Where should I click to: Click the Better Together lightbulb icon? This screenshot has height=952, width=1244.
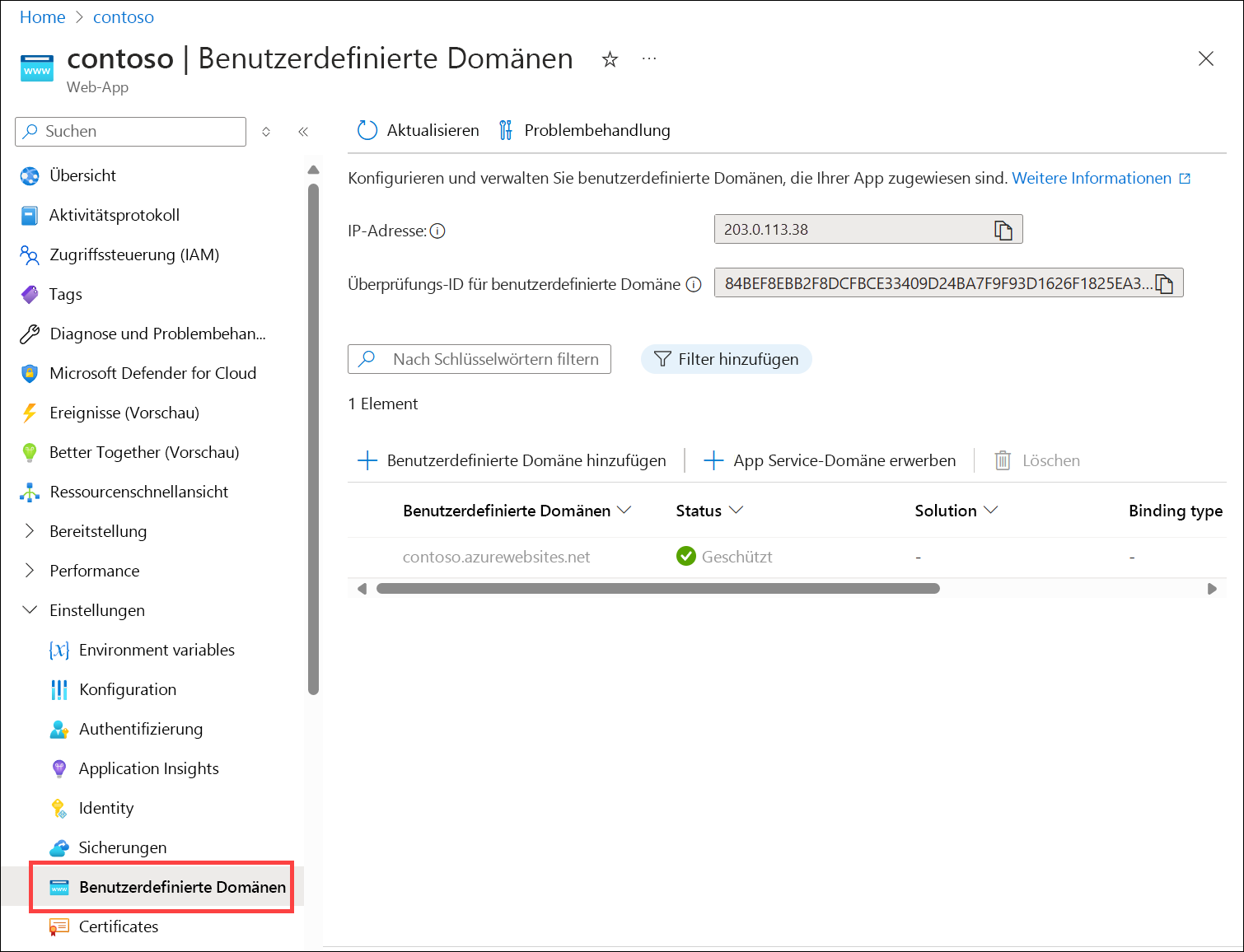tap(30, 452)
